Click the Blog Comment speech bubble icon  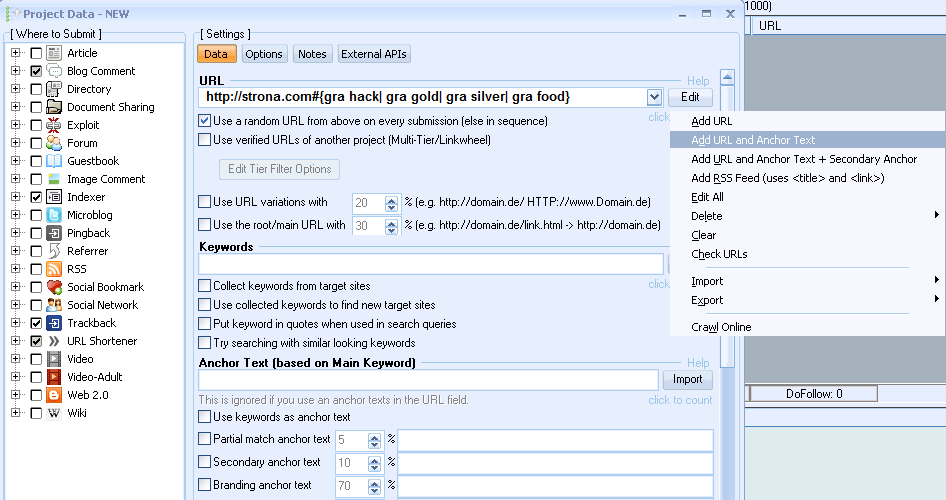click(x=54, y=71)
